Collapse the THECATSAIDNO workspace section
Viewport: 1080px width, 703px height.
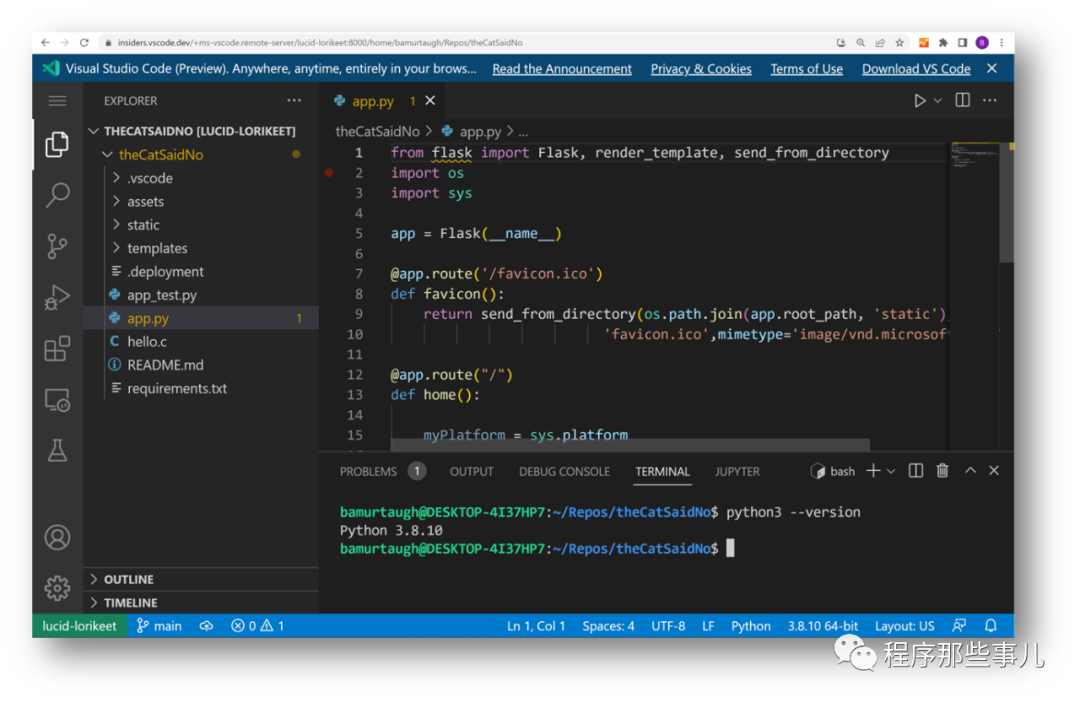(200, 131)
